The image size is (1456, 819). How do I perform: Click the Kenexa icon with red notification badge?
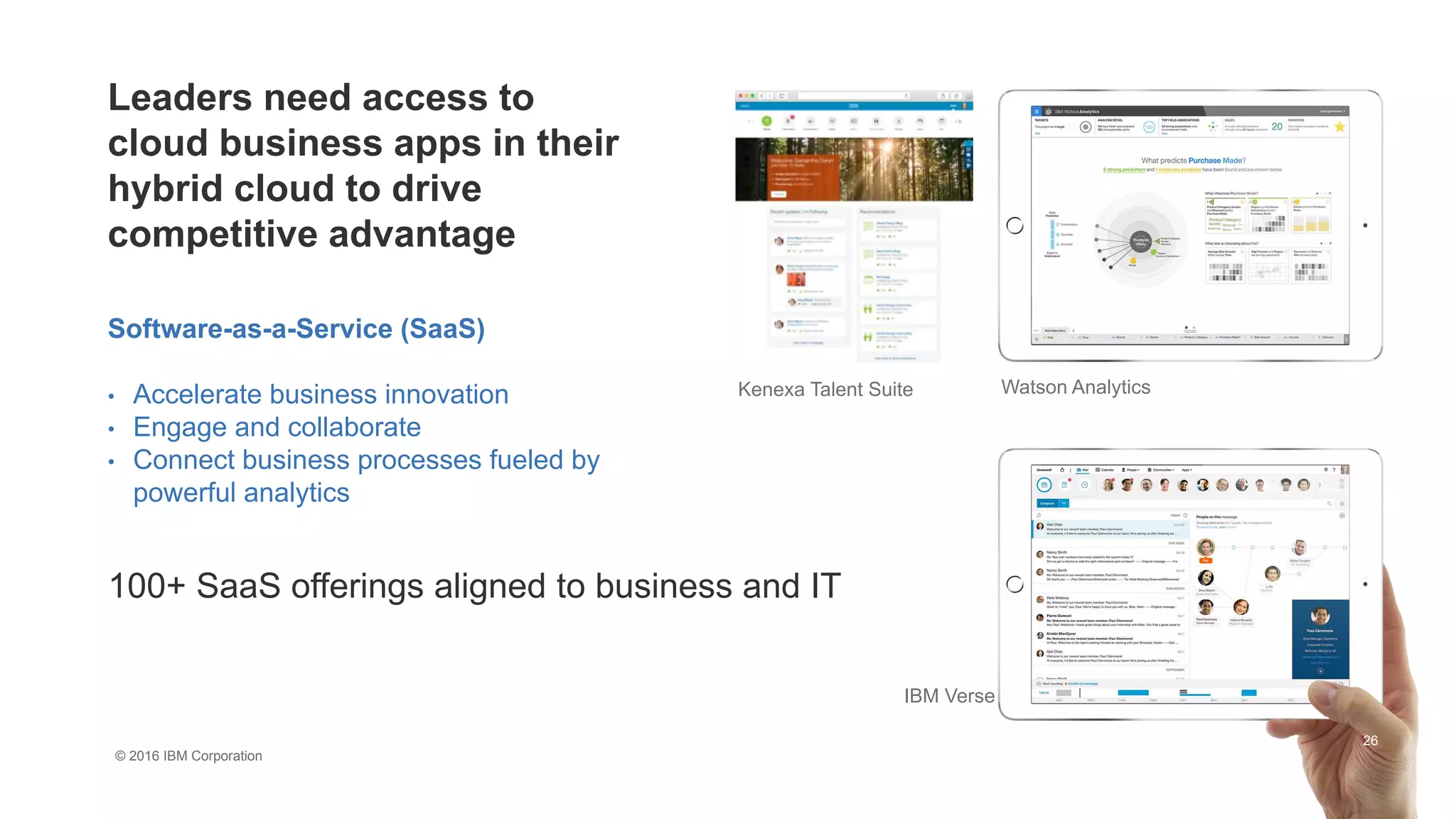pos(789,122)
